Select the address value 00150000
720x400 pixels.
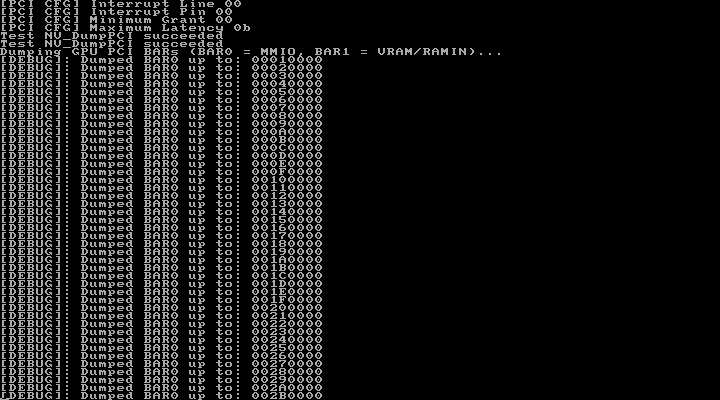pyautogui.click(x=287, y=220)
